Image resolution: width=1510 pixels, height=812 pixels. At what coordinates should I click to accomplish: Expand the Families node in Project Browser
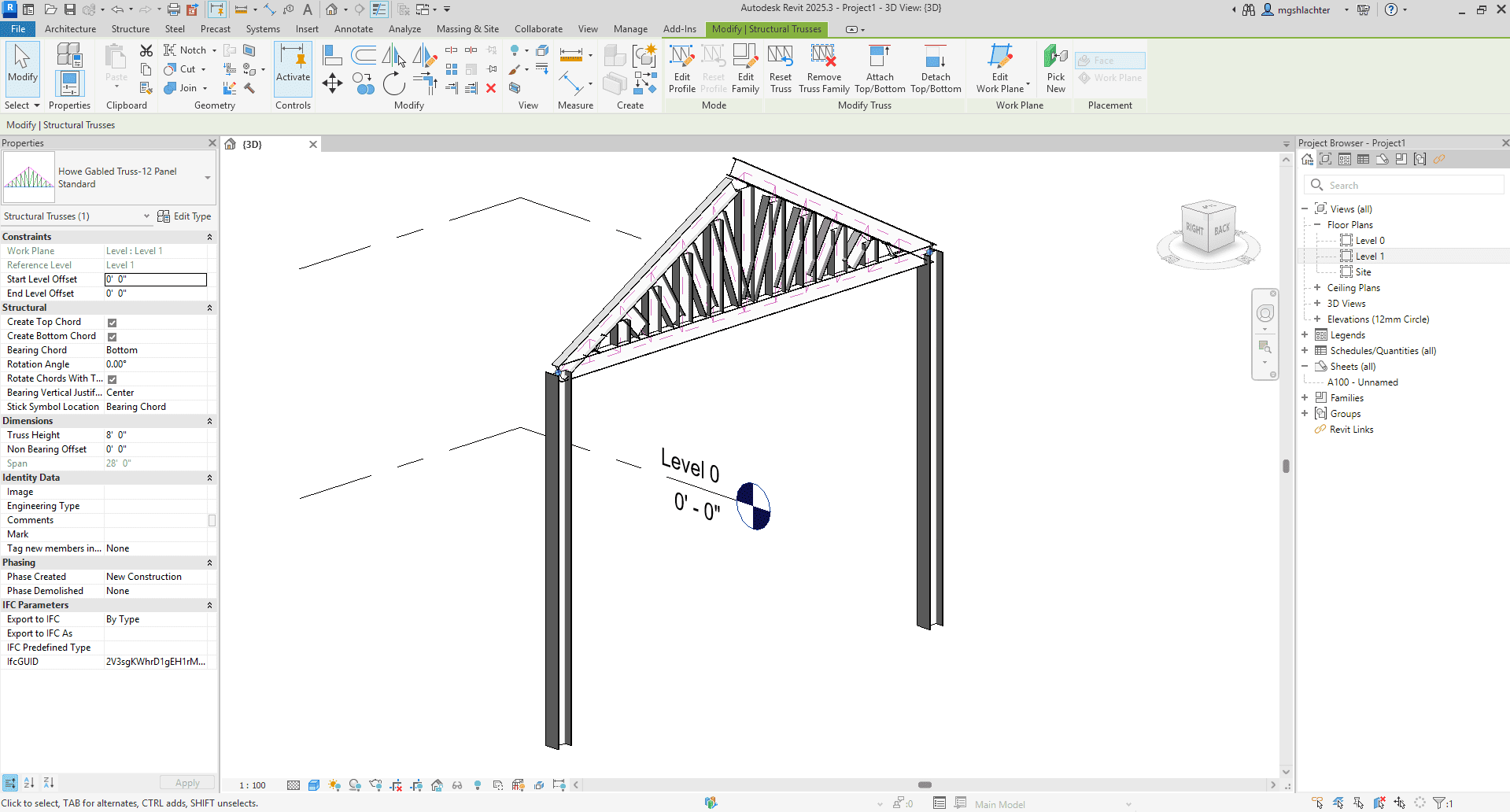tap(1305, 398)
